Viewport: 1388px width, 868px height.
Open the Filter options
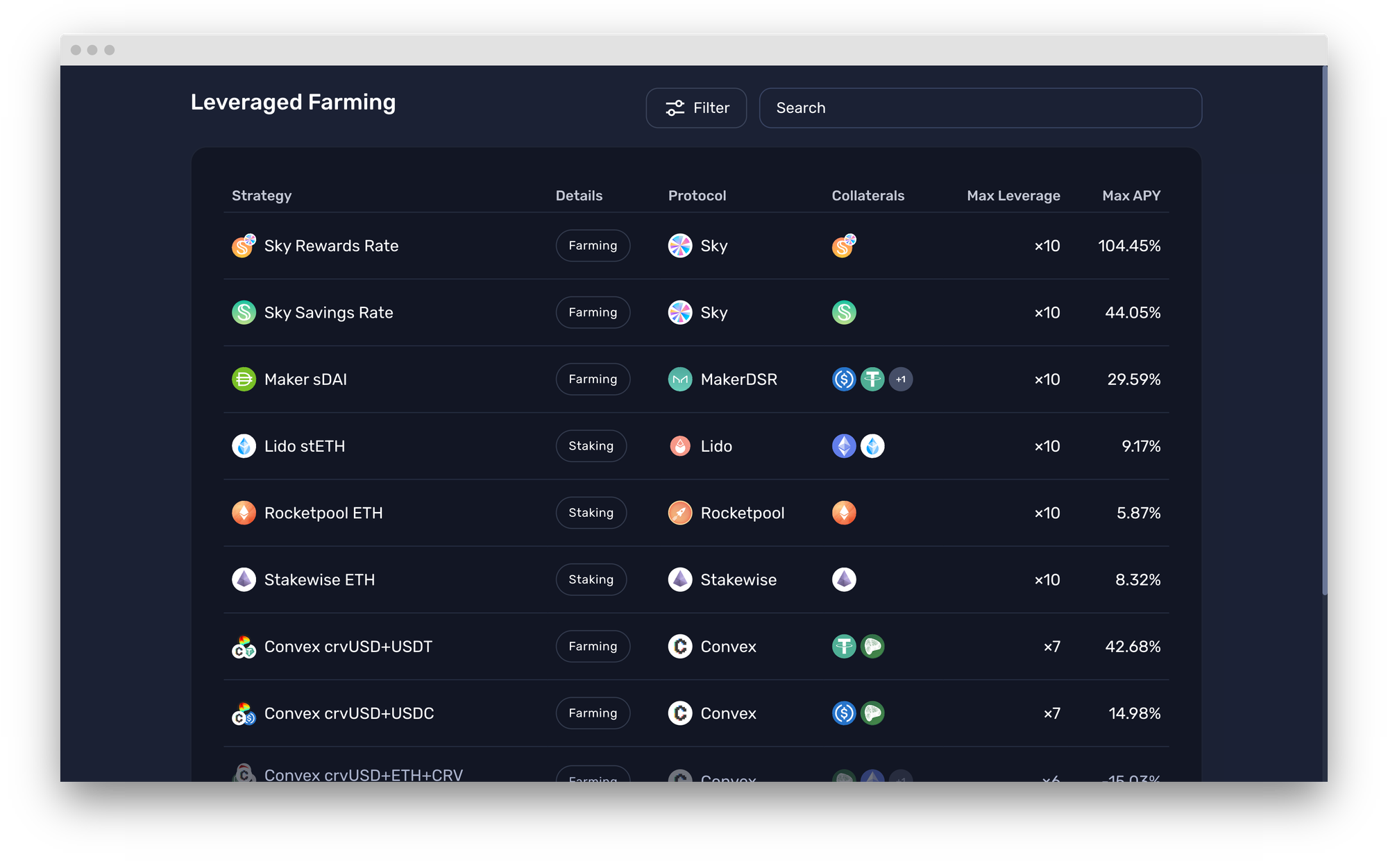click(x=696, y=108)
